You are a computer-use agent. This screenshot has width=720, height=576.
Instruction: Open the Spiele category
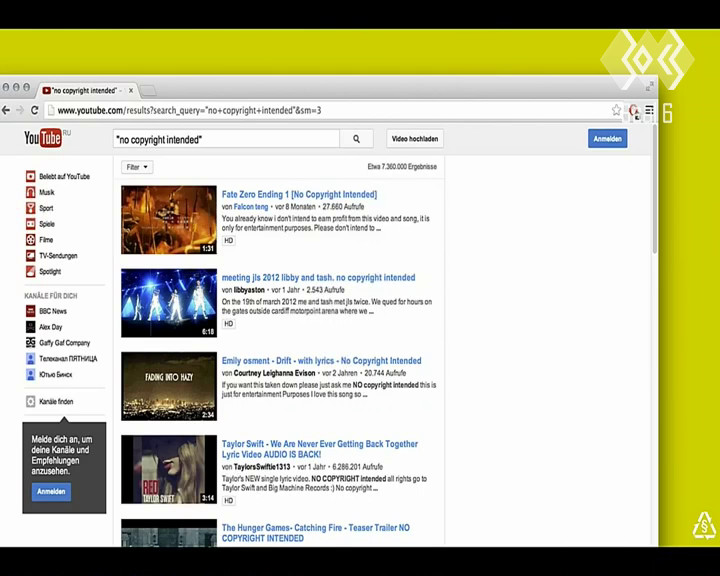pos(40,224)
